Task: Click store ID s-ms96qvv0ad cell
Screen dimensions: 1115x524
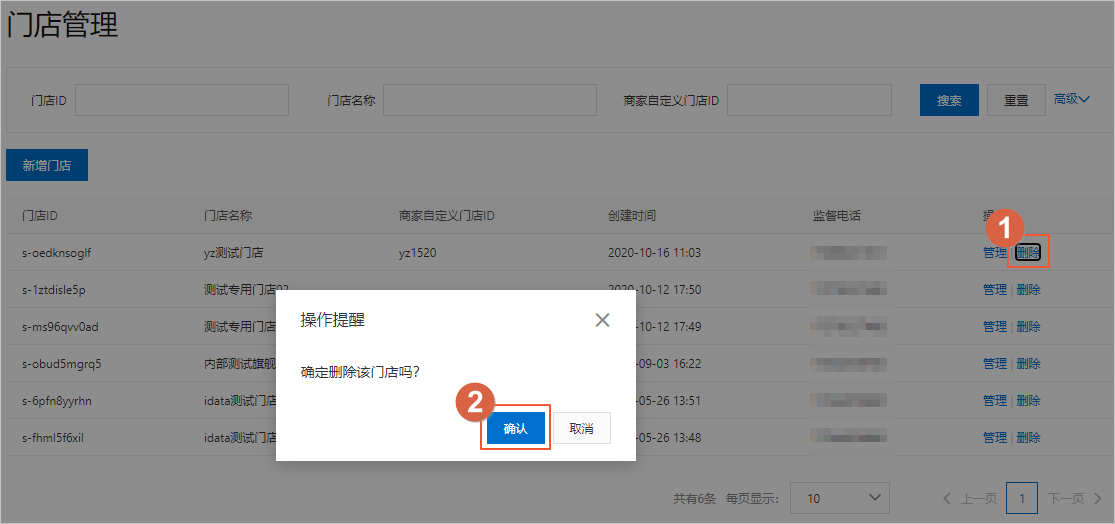Action: (x=60, y=326)
